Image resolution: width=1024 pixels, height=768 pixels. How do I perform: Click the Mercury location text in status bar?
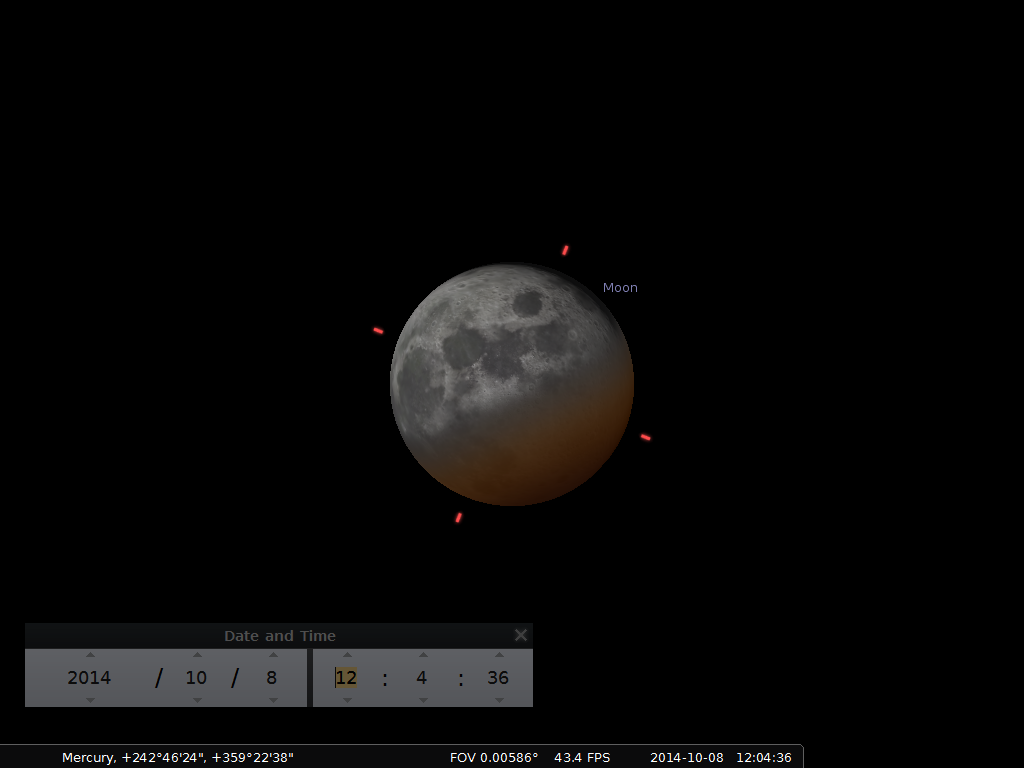[x=178, y=758]
